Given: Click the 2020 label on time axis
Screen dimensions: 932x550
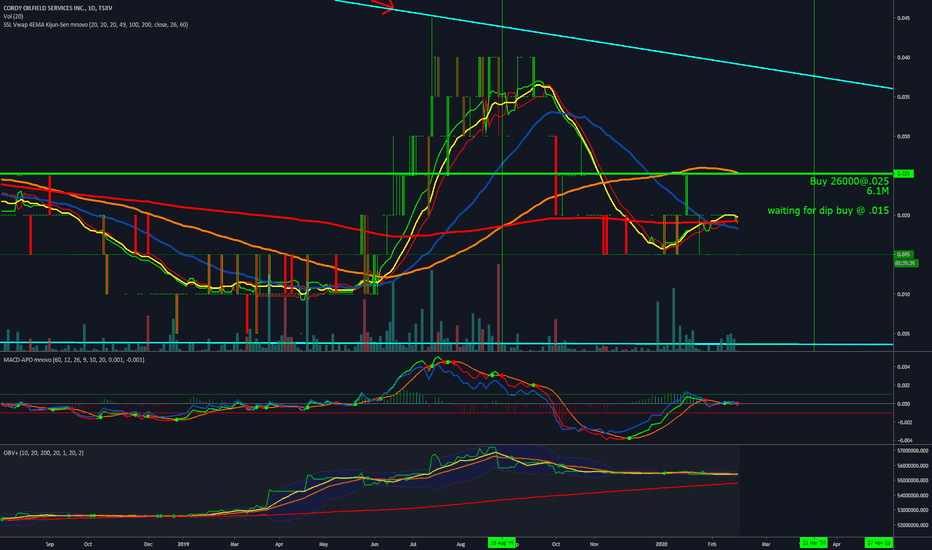Looking at the screenshot, I should pos(662,544).
